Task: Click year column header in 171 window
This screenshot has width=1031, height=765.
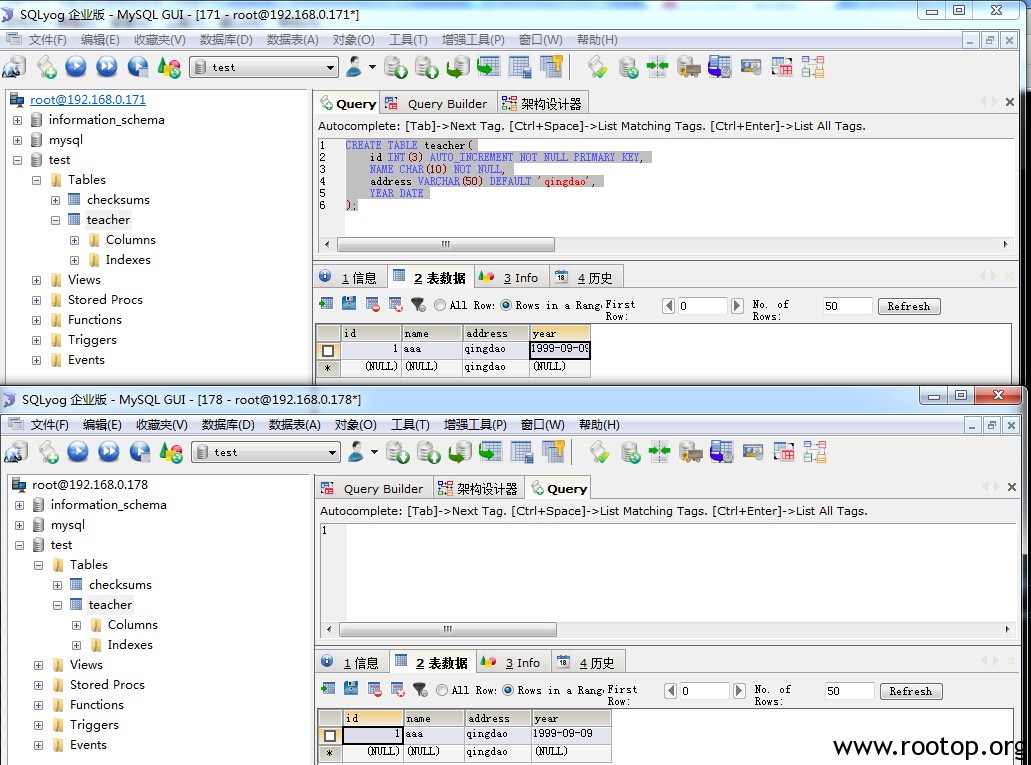Action: pyautogui.click(x=560, y=333)
